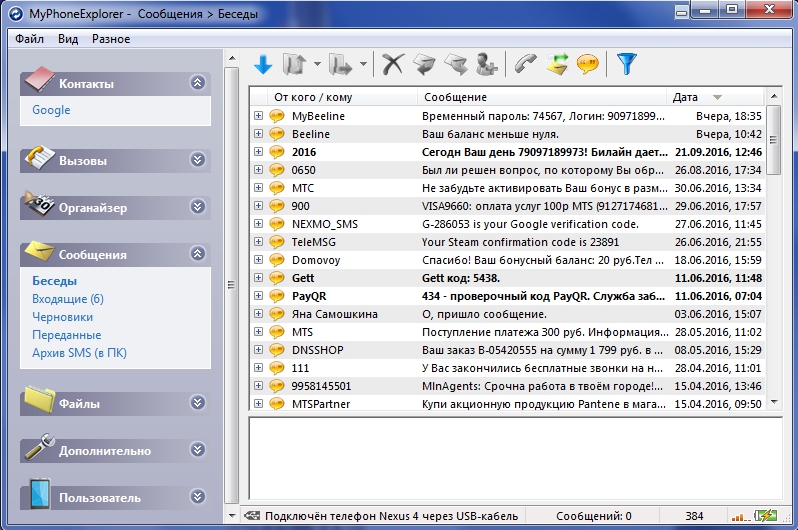
Task: Click message list scrollbar down arrow
Action: click(x=774, y=402)
